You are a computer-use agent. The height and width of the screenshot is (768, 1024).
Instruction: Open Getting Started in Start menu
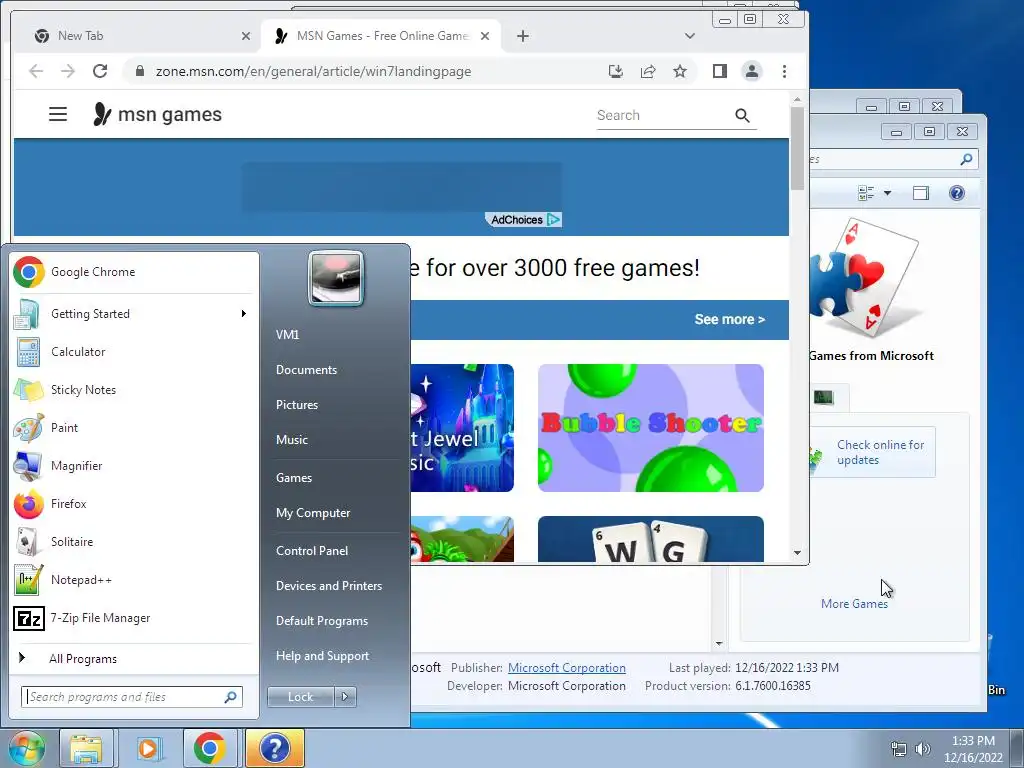pos(134,313)
